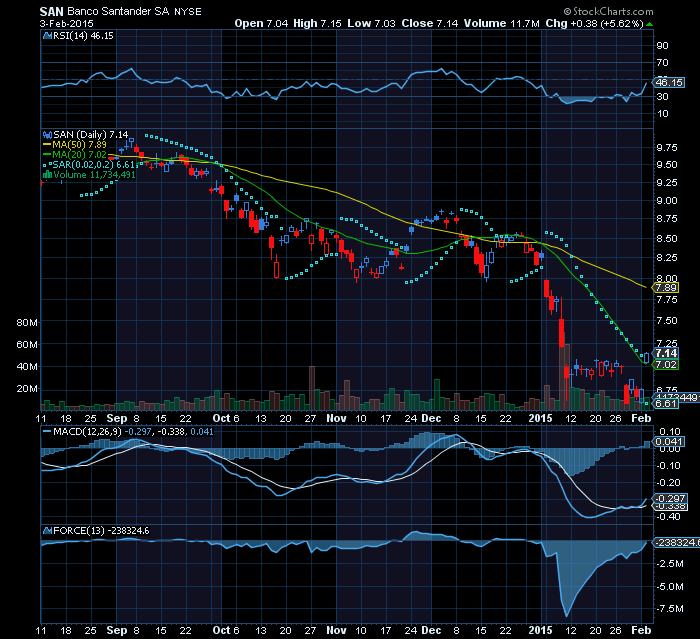Viewport: 700px width, 639px height.
Task: Click the FORCE(13) -238324.6 legend text
Action: (101, 530)
